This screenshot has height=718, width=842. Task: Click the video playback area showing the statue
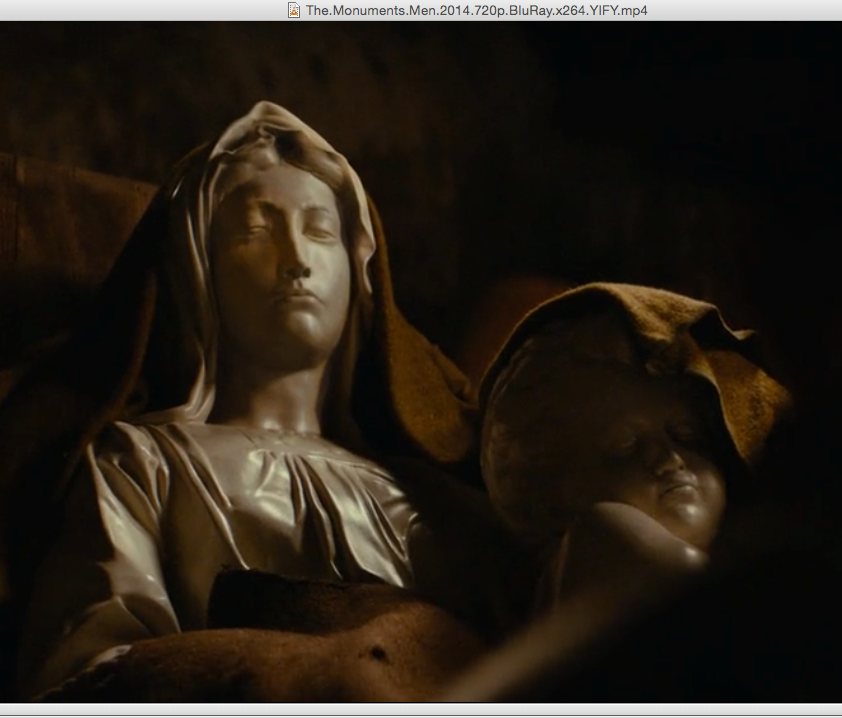point(421,362)
